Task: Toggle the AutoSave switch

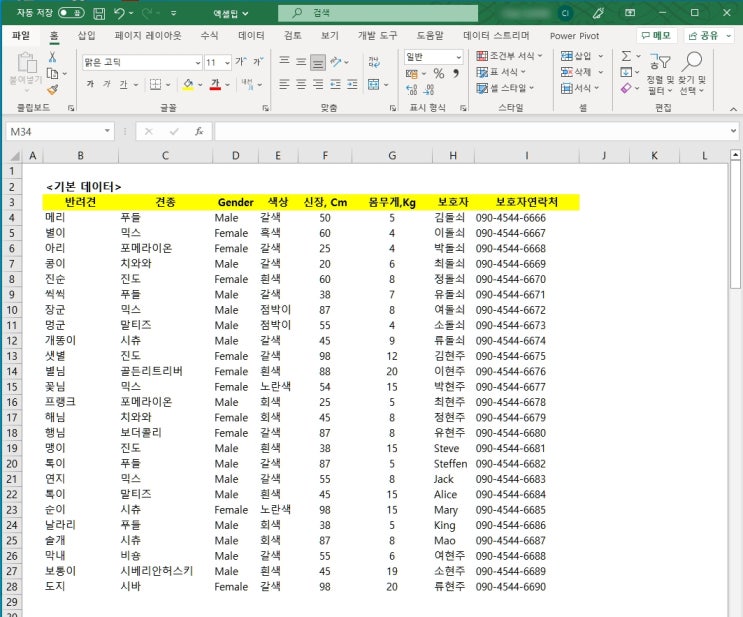Action: click(x=71, y=13)
